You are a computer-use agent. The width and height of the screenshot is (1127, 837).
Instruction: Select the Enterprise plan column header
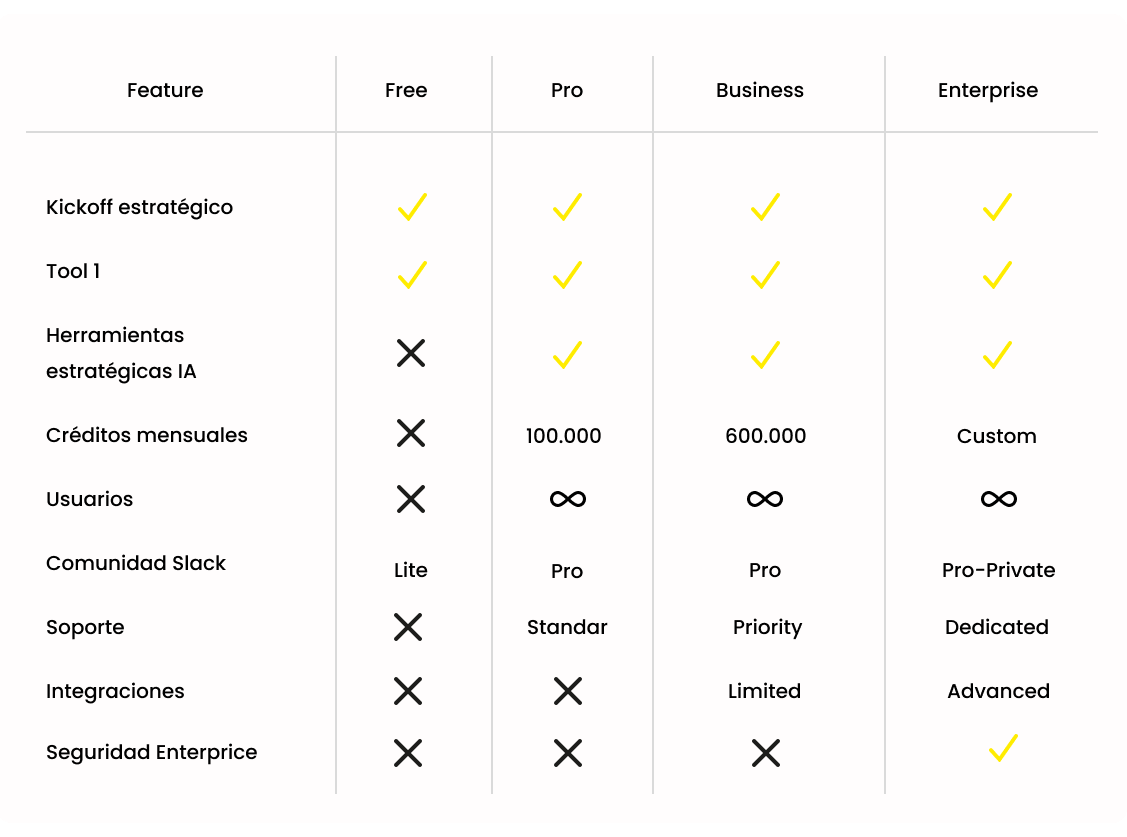click(988, 90)
